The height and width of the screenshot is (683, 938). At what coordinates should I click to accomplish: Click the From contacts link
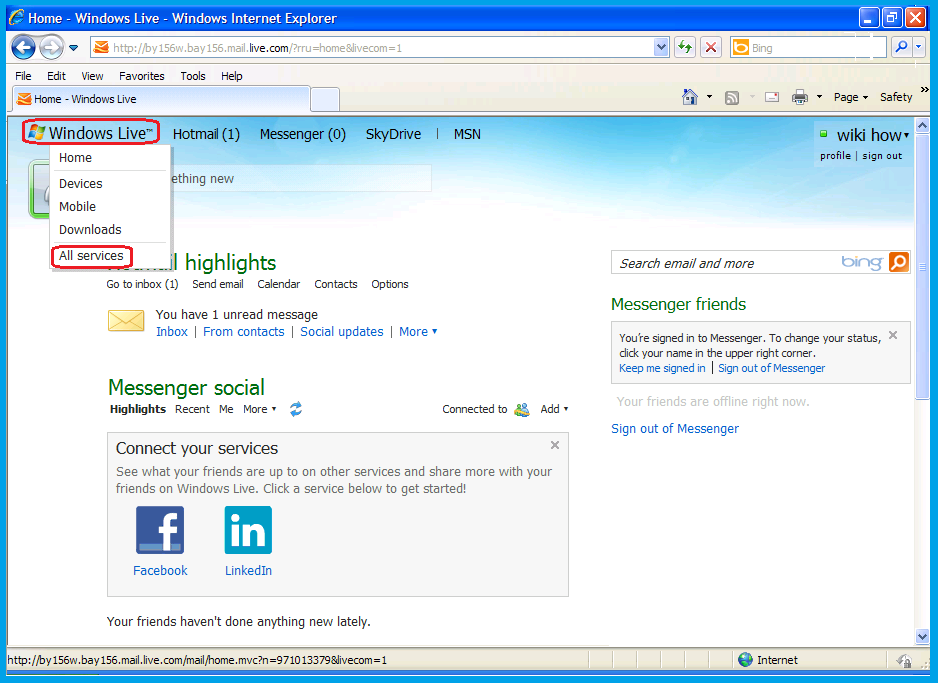[243, 332]
